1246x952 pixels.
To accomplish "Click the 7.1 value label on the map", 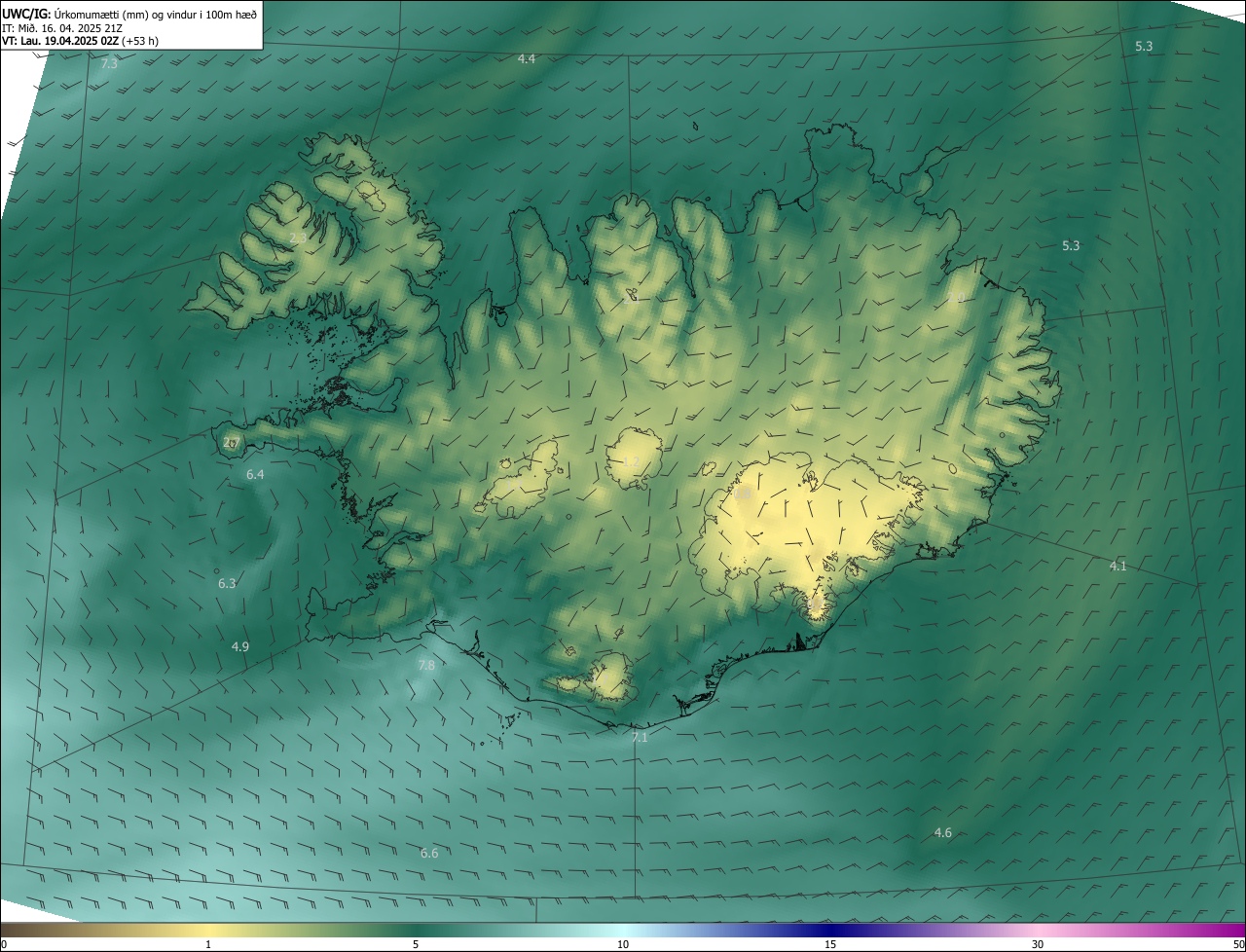I will point(640,737).
